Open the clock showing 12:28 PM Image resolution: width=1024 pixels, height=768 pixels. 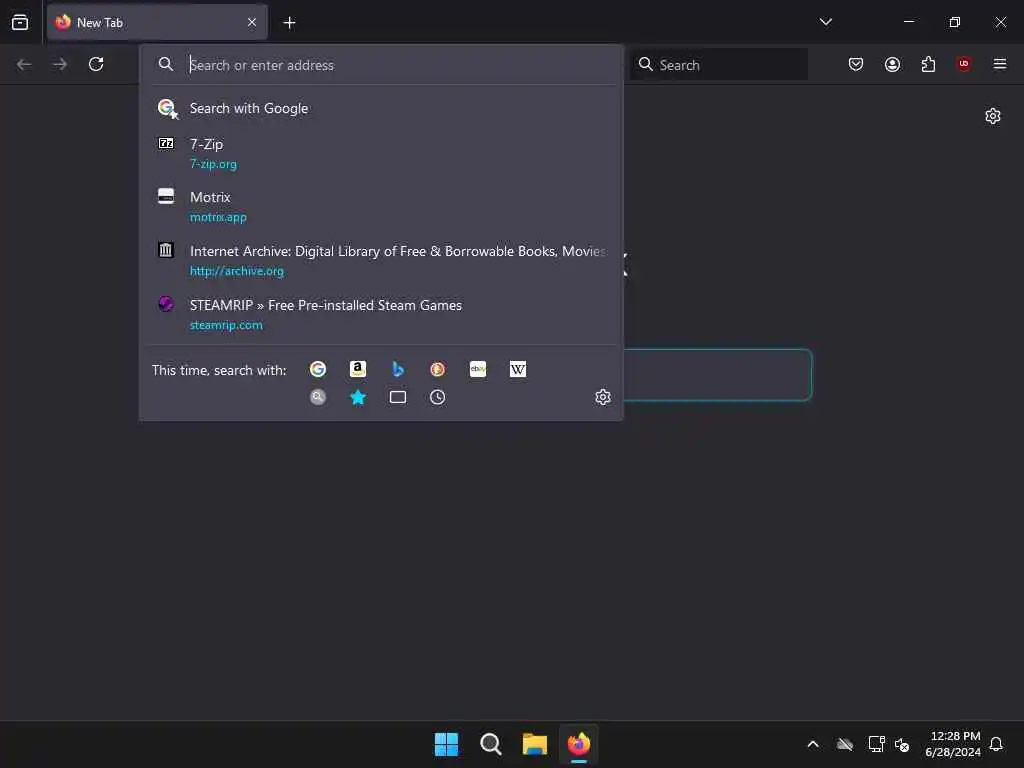click(x=953, y=744)
